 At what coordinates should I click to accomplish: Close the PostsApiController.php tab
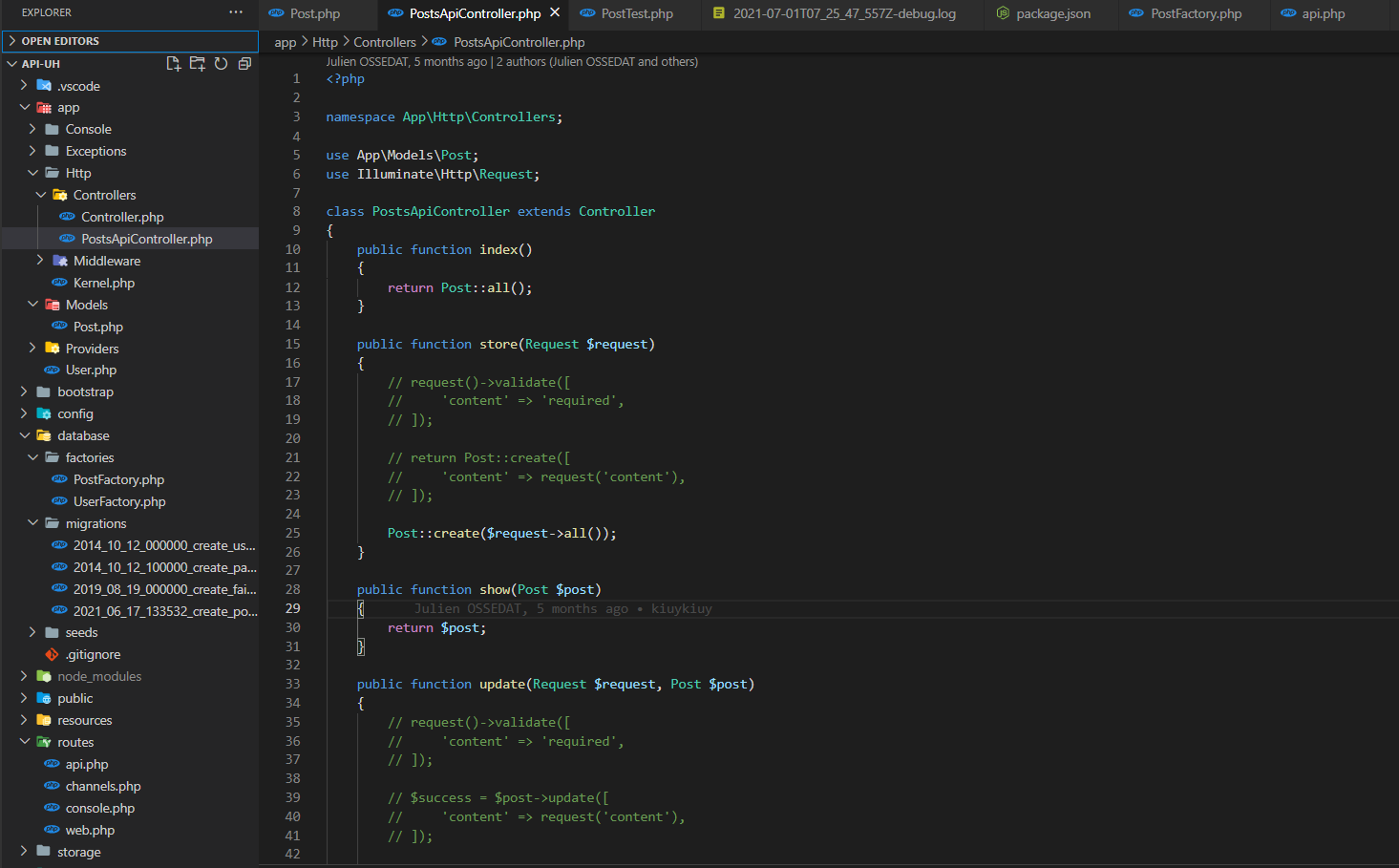[555, 12]
